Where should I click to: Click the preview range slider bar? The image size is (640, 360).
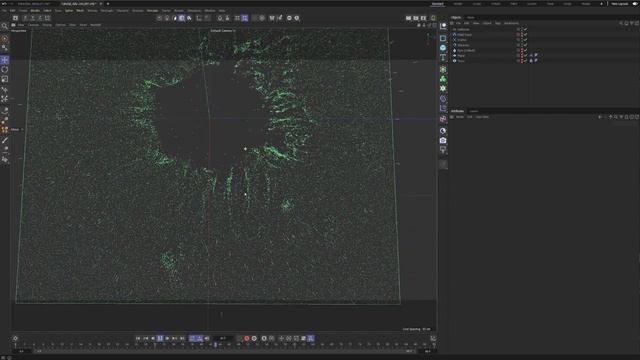(225, 351)
